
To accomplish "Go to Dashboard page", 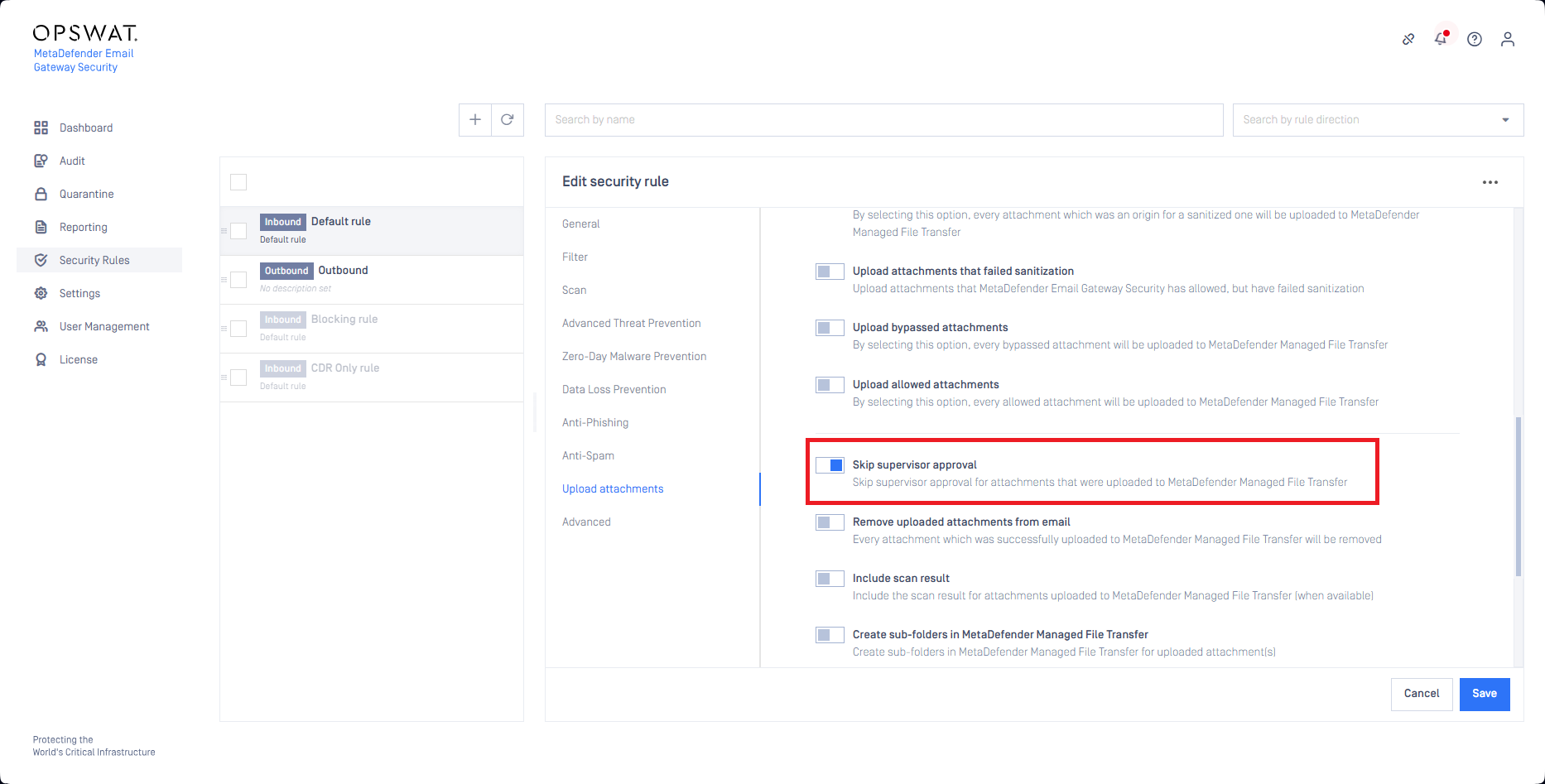I will (86, 127).
